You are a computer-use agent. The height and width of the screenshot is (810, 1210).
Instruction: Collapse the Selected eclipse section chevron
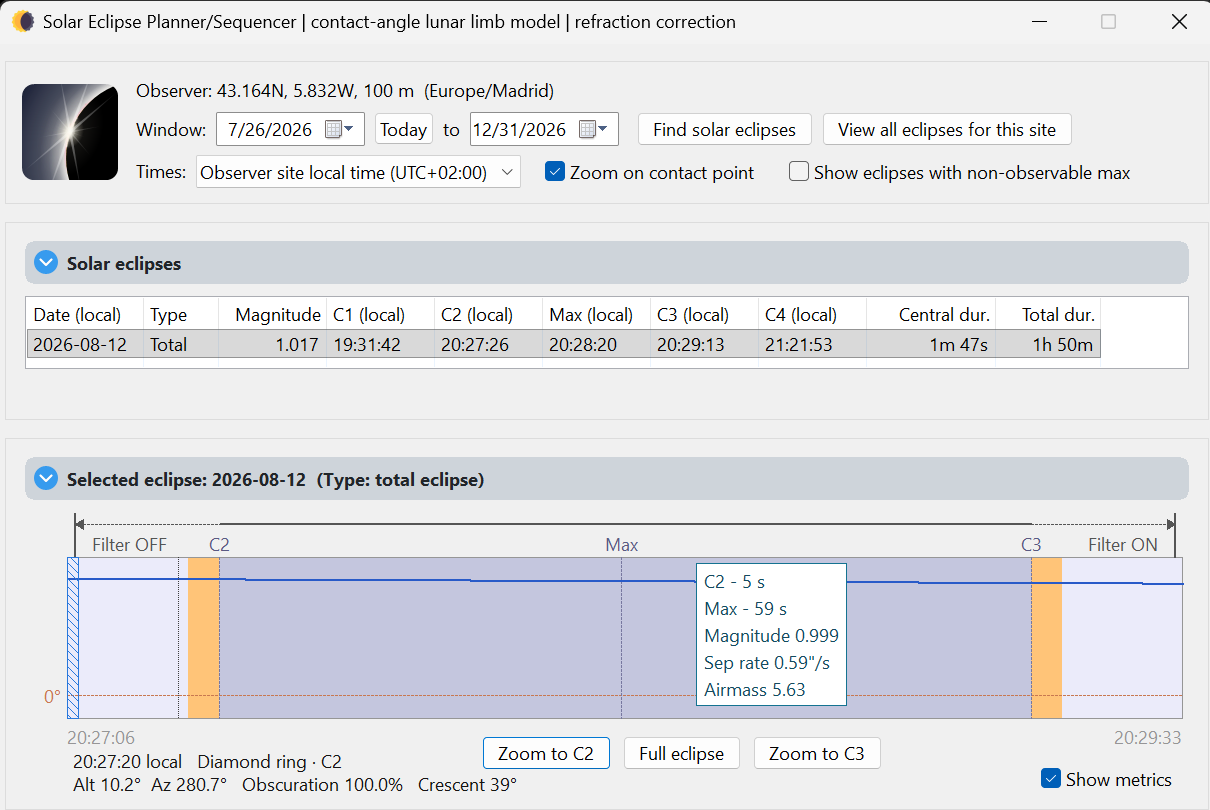(45, 479)
